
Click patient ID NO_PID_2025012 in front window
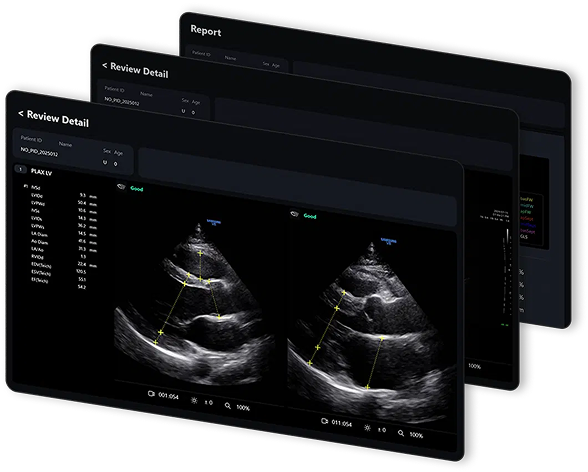[39, 151]
